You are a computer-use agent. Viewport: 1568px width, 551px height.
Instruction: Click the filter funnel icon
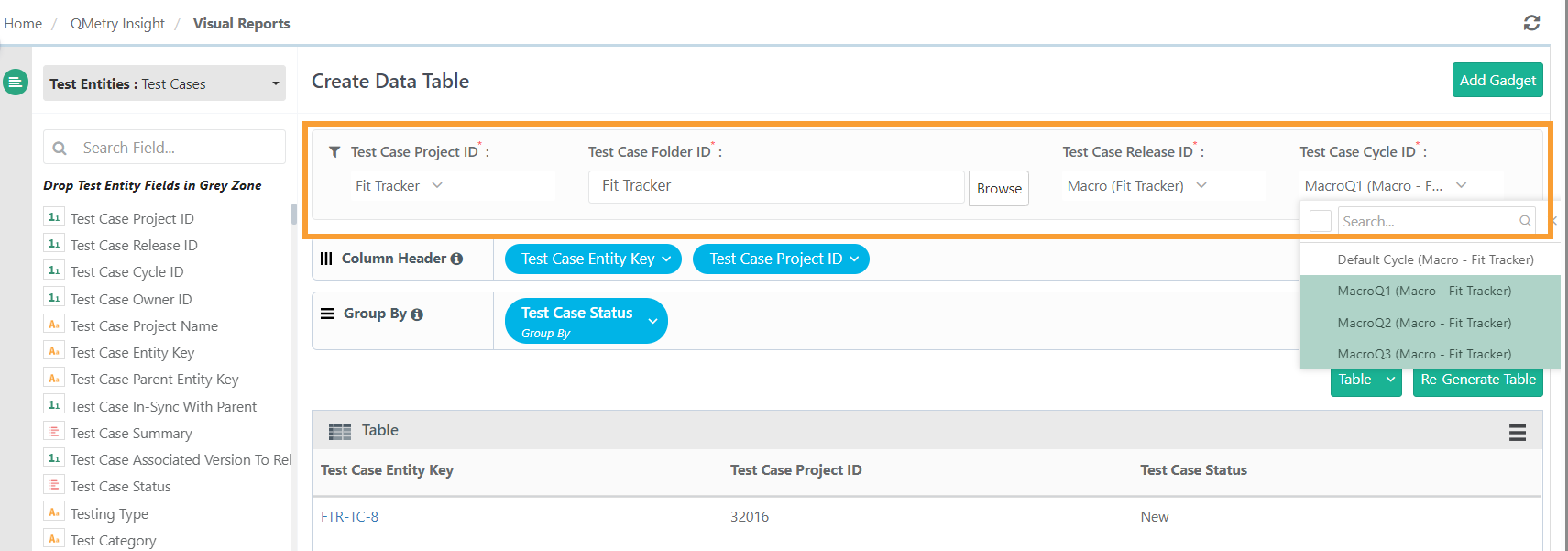pyautogui.click(x=334, y=152)
